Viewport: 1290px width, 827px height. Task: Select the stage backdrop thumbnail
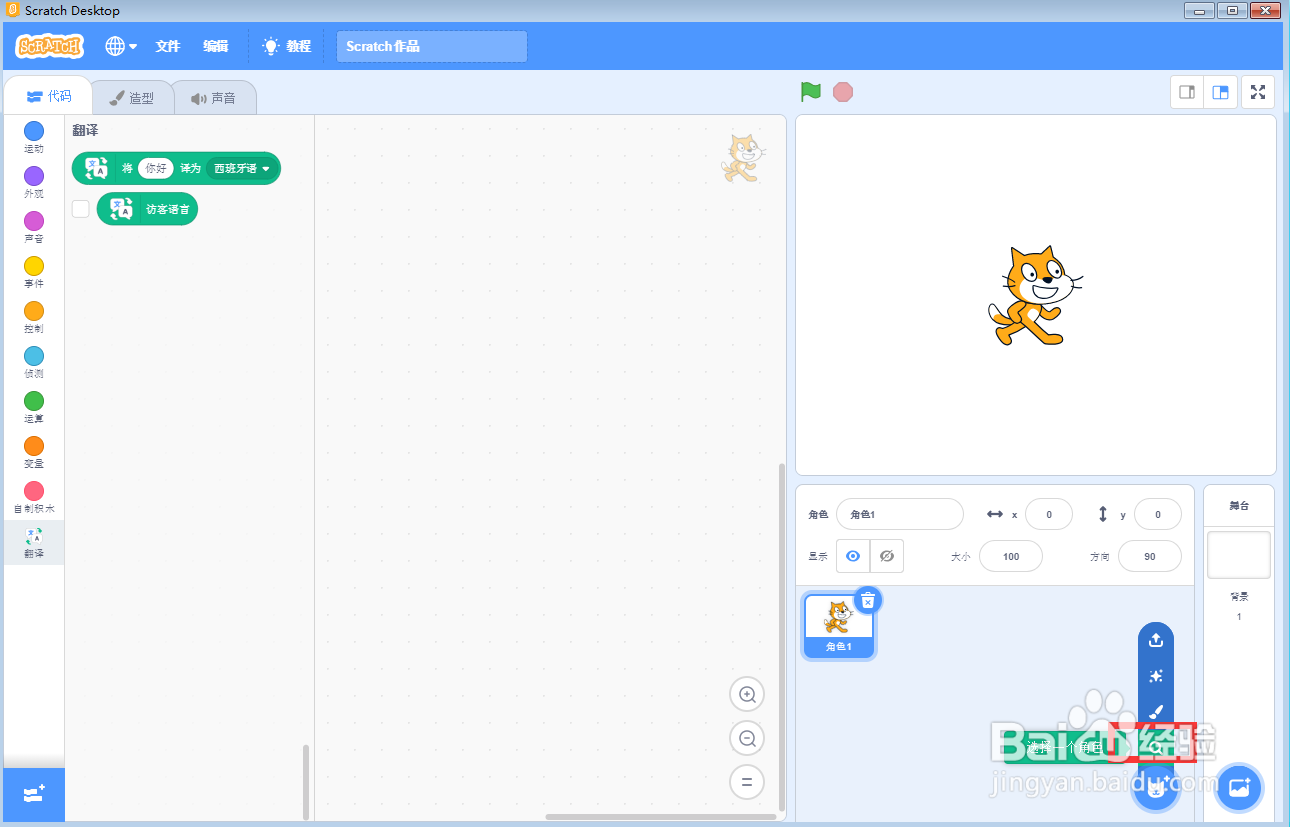point(1239,555)
